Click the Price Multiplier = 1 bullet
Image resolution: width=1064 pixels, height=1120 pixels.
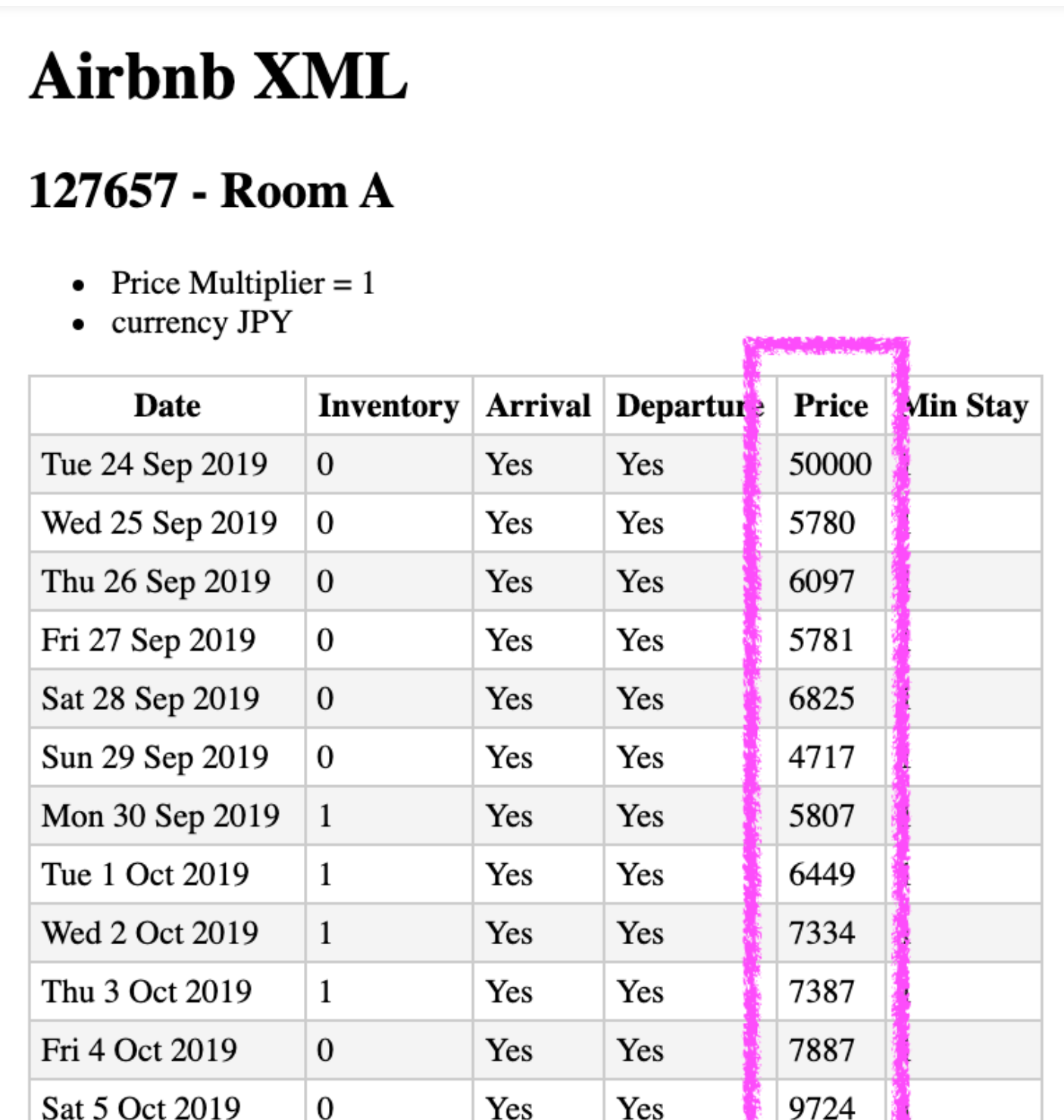click(x=243, y=283)
